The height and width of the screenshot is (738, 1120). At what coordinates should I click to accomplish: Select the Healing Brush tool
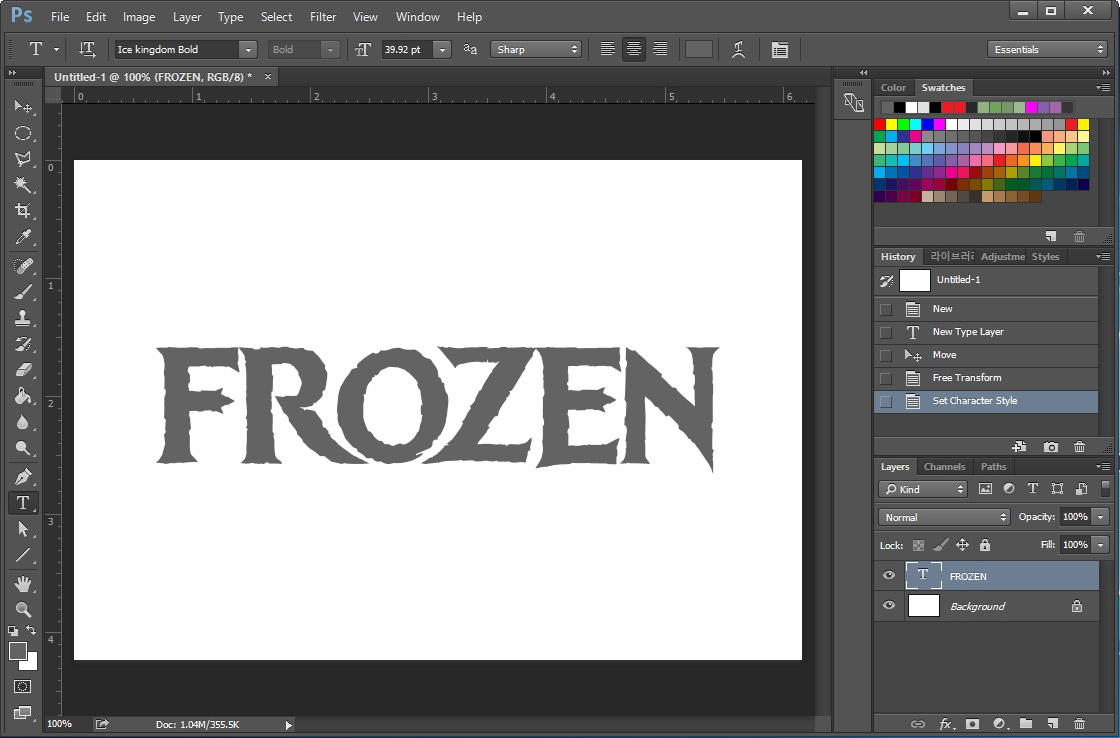click(x=23, y=266)
